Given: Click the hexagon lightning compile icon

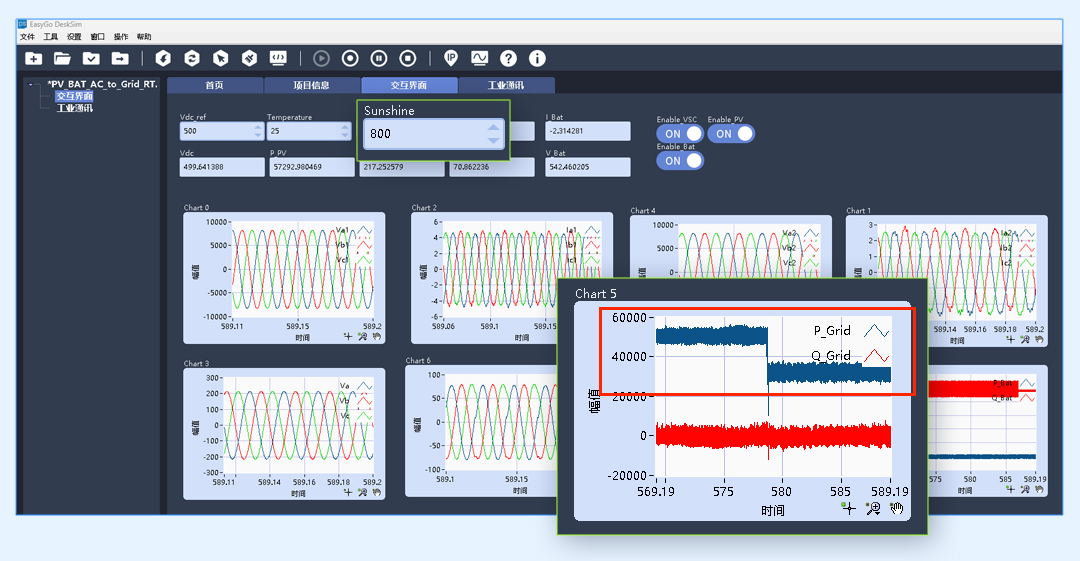Looking at the screenshot, I should pyautogui.click(x=163, y=59).
